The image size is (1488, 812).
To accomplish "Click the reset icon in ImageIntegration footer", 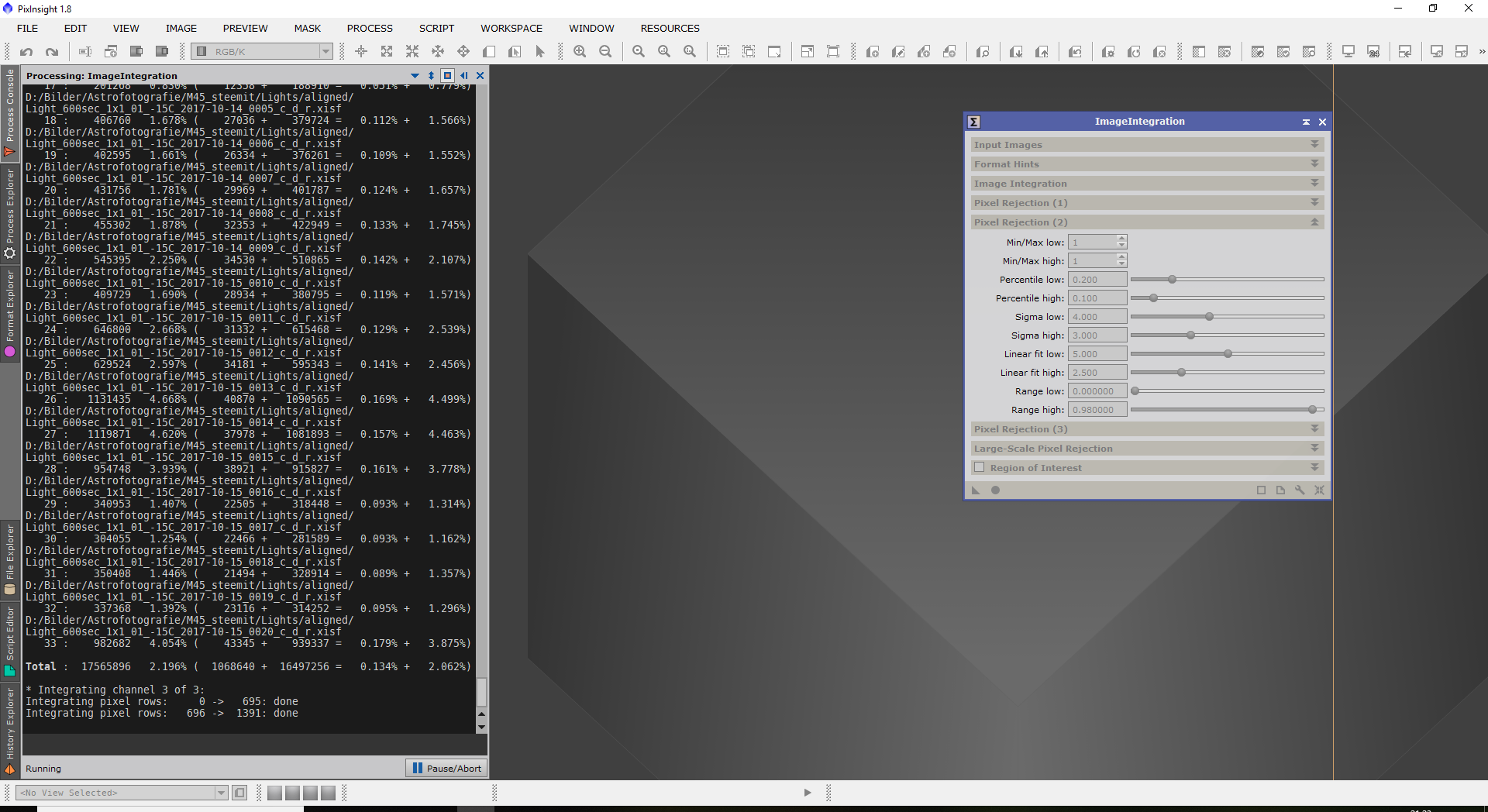I will point(1319,490).
